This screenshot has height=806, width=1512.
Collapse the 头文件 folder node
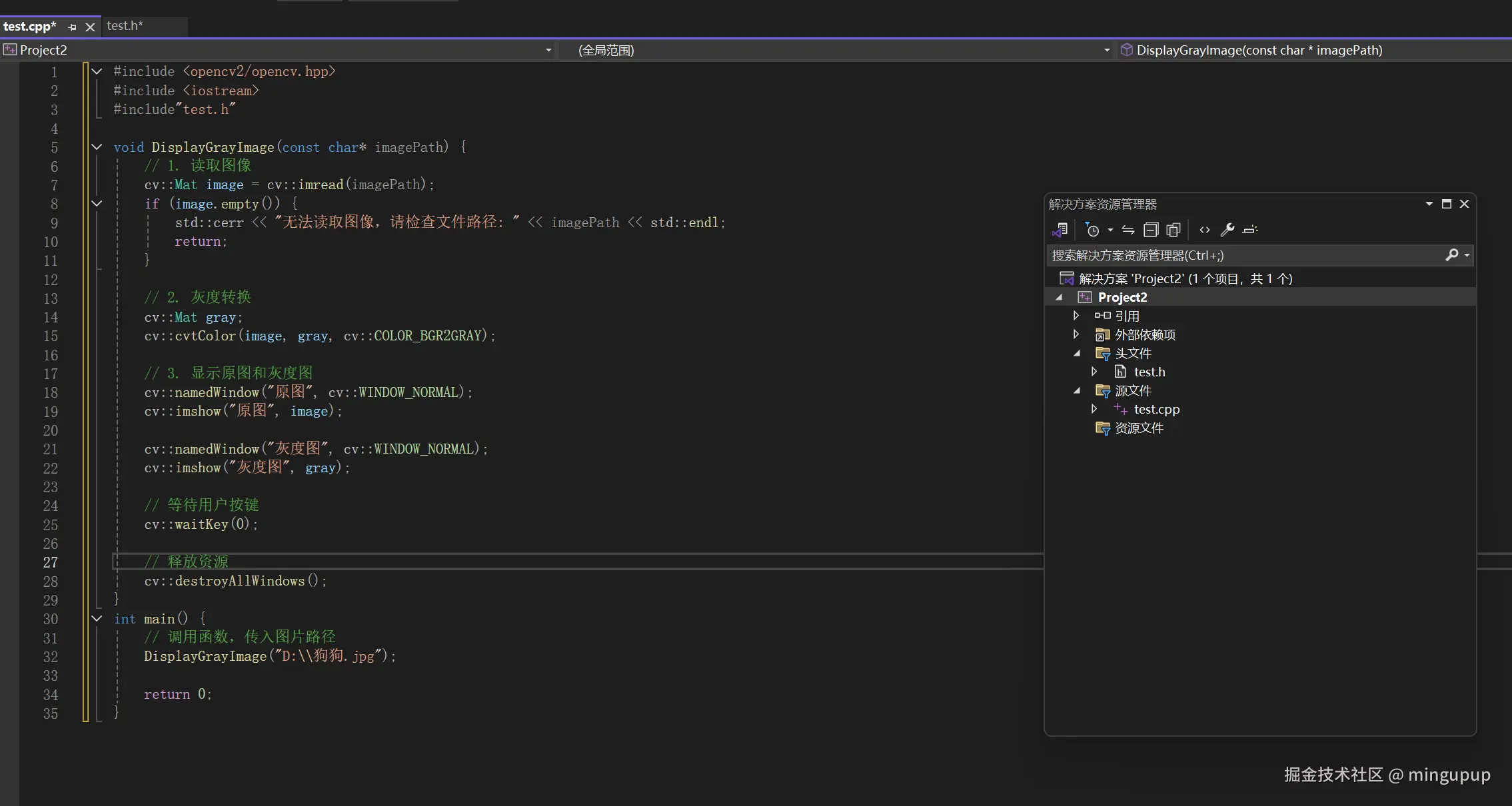[1077, 354]
